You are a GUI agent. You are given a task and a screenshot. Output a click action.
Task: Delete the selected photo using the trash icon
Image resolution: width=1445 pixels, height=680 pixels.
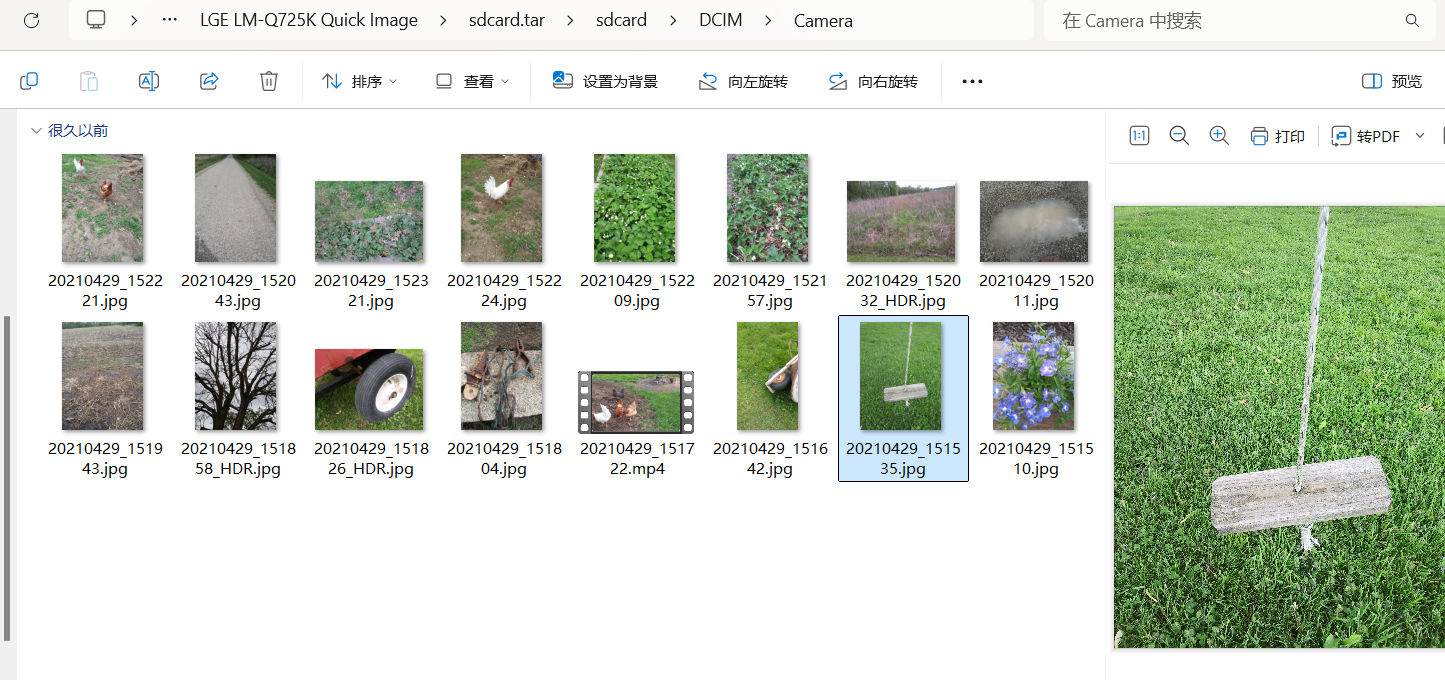(268, 80)
